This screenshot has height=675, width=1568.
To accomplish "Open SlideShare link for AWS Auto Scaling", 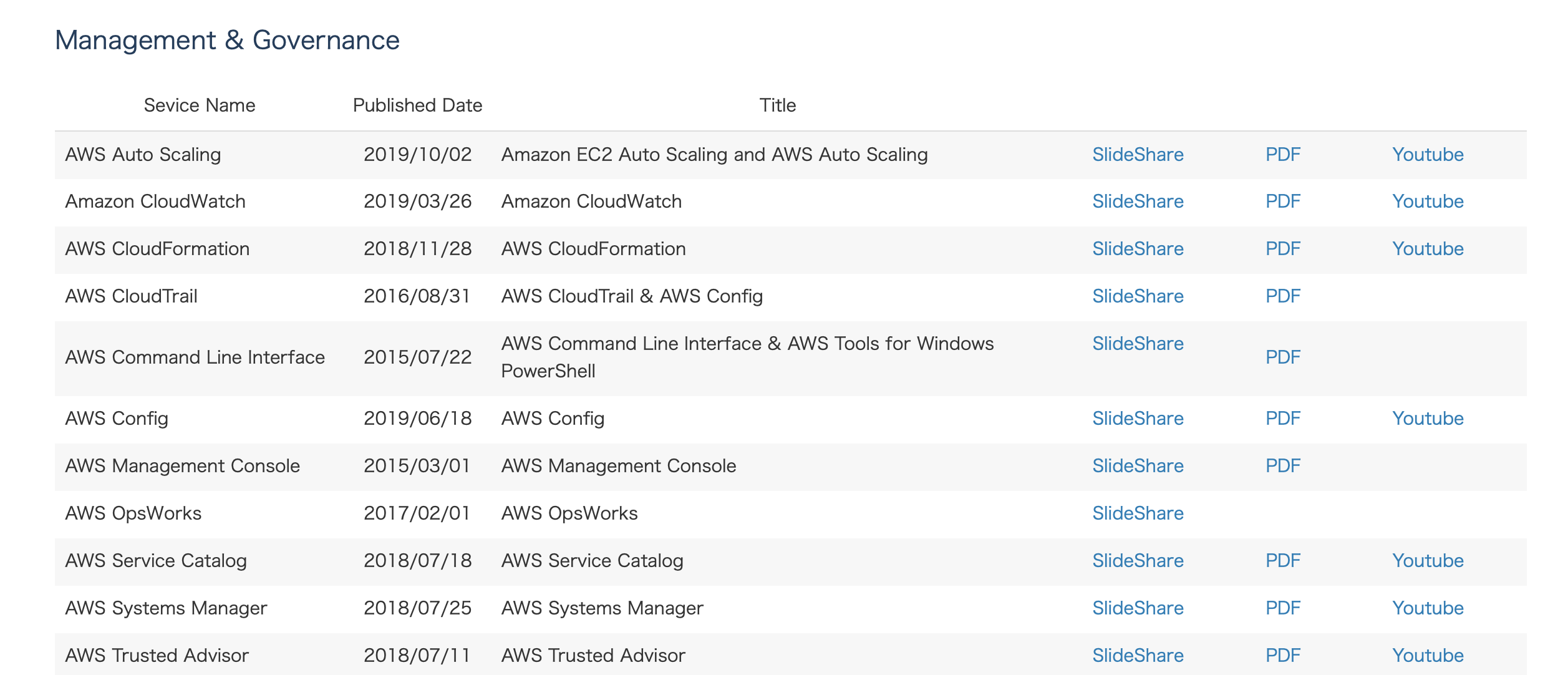I will click(x=1137, y=155).
